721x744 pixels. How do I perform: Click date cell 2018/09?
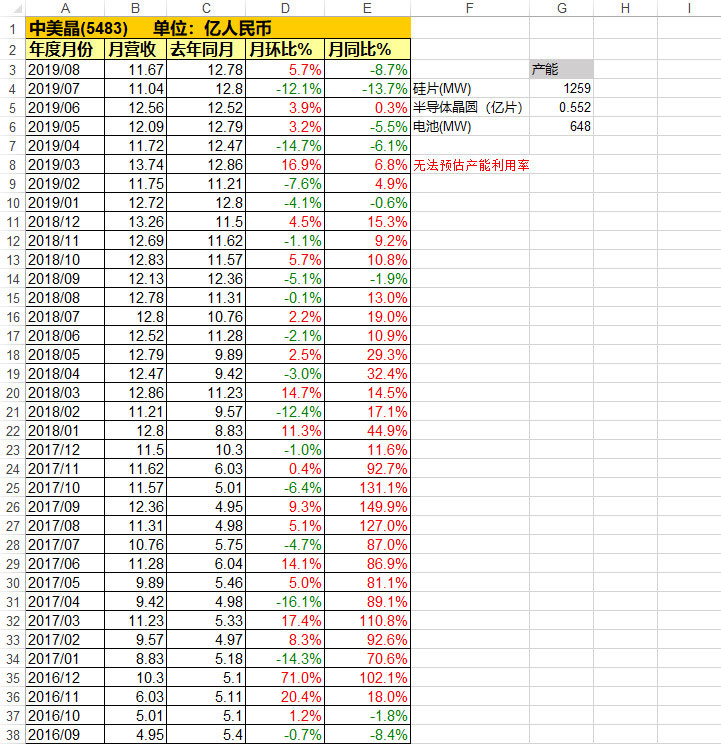pos(65,279)
